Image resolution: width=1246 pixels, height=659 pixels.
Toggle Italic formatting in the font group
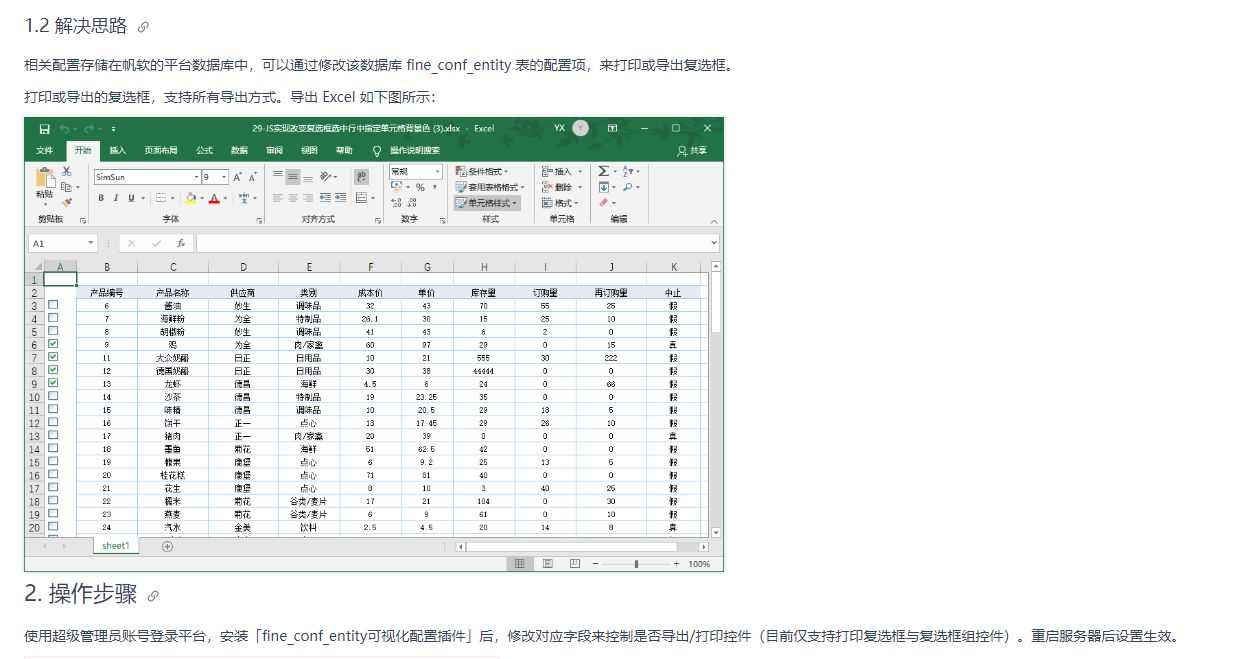[x=116, y=198]
